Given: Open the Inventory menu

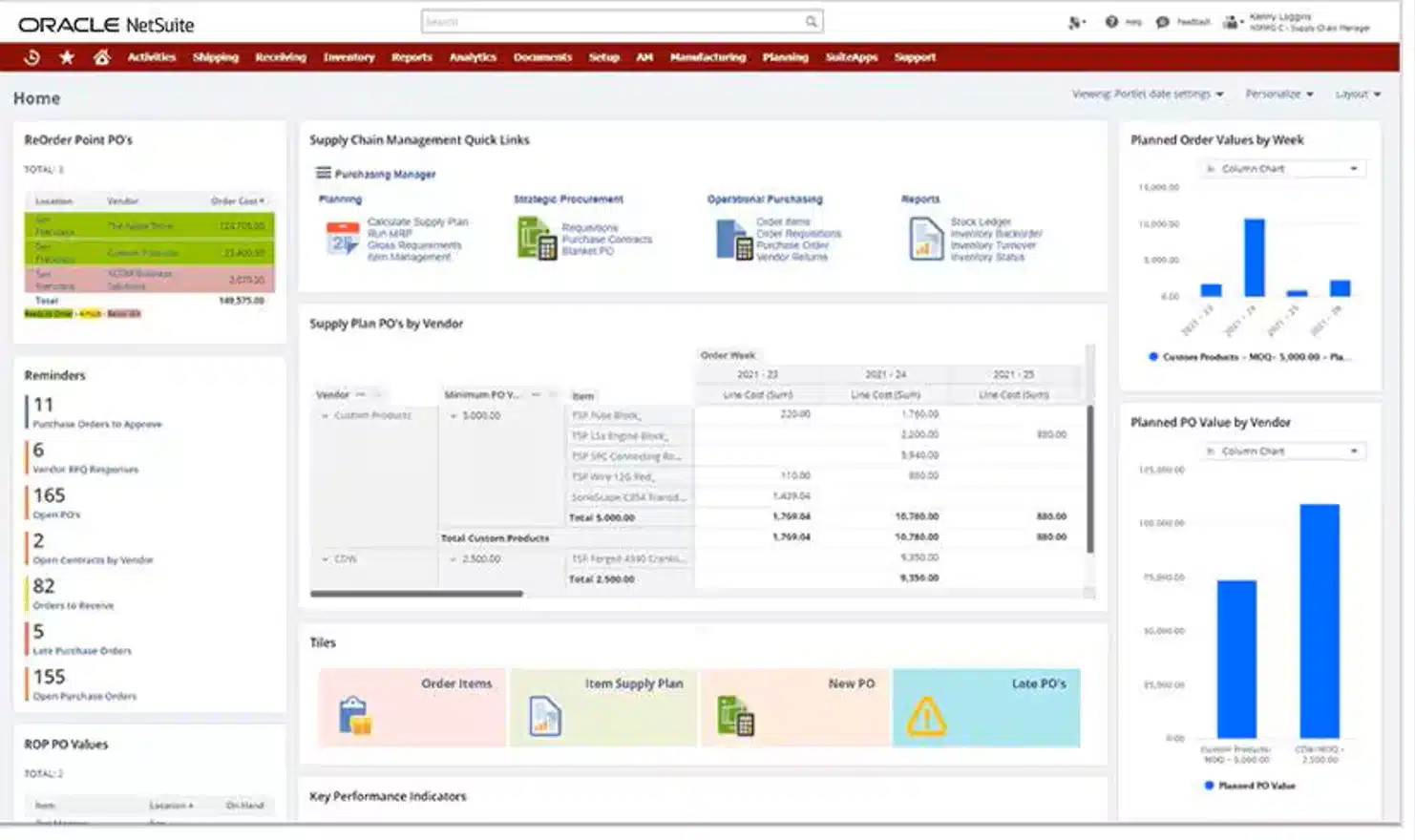Looking at the screenshot, I should [348, 57].
